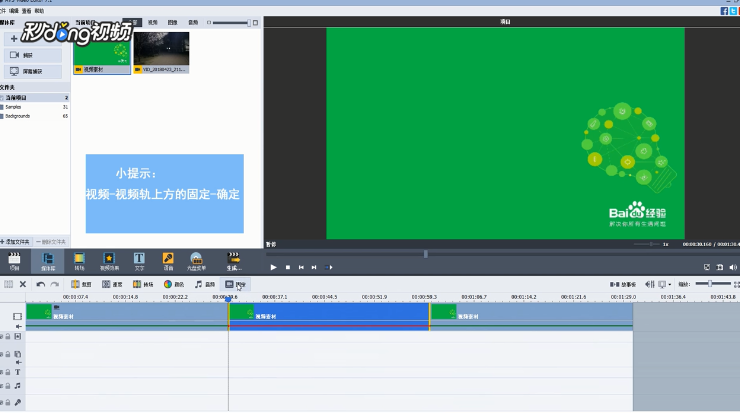
Task: Click the delete X icon in timeline toolbar
Action: click(23, 284)
